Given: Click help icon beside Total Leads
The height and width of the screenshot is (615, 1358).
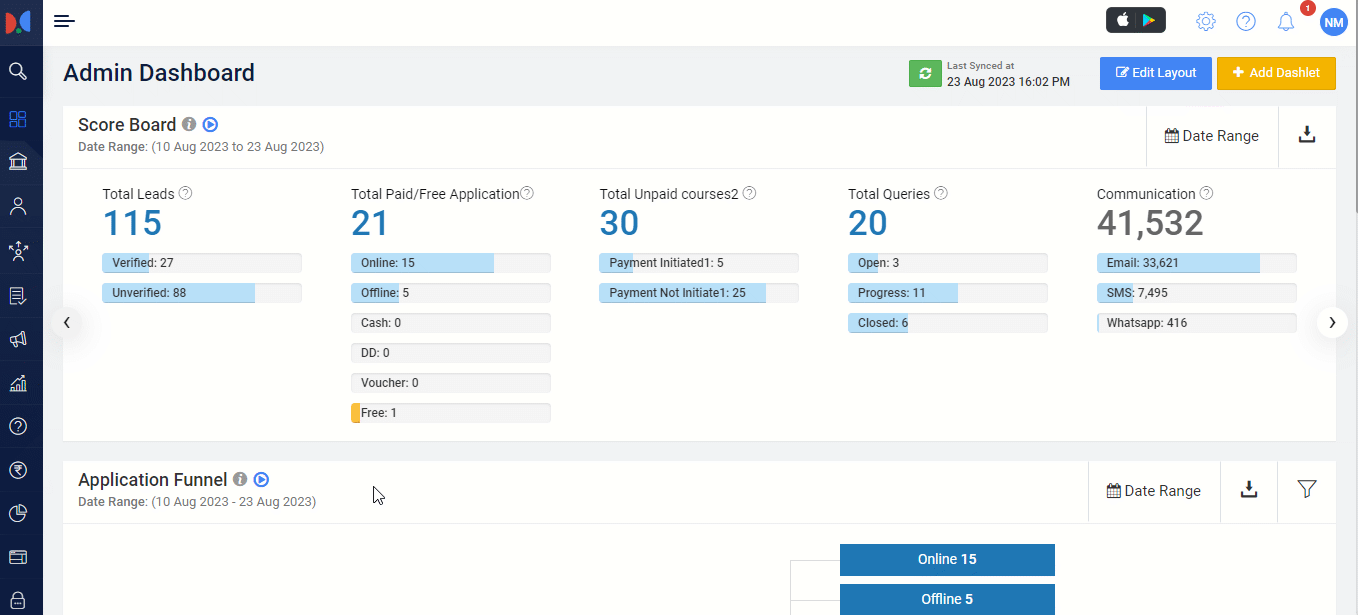Looking at the screenshot, I should pos(185,193).
